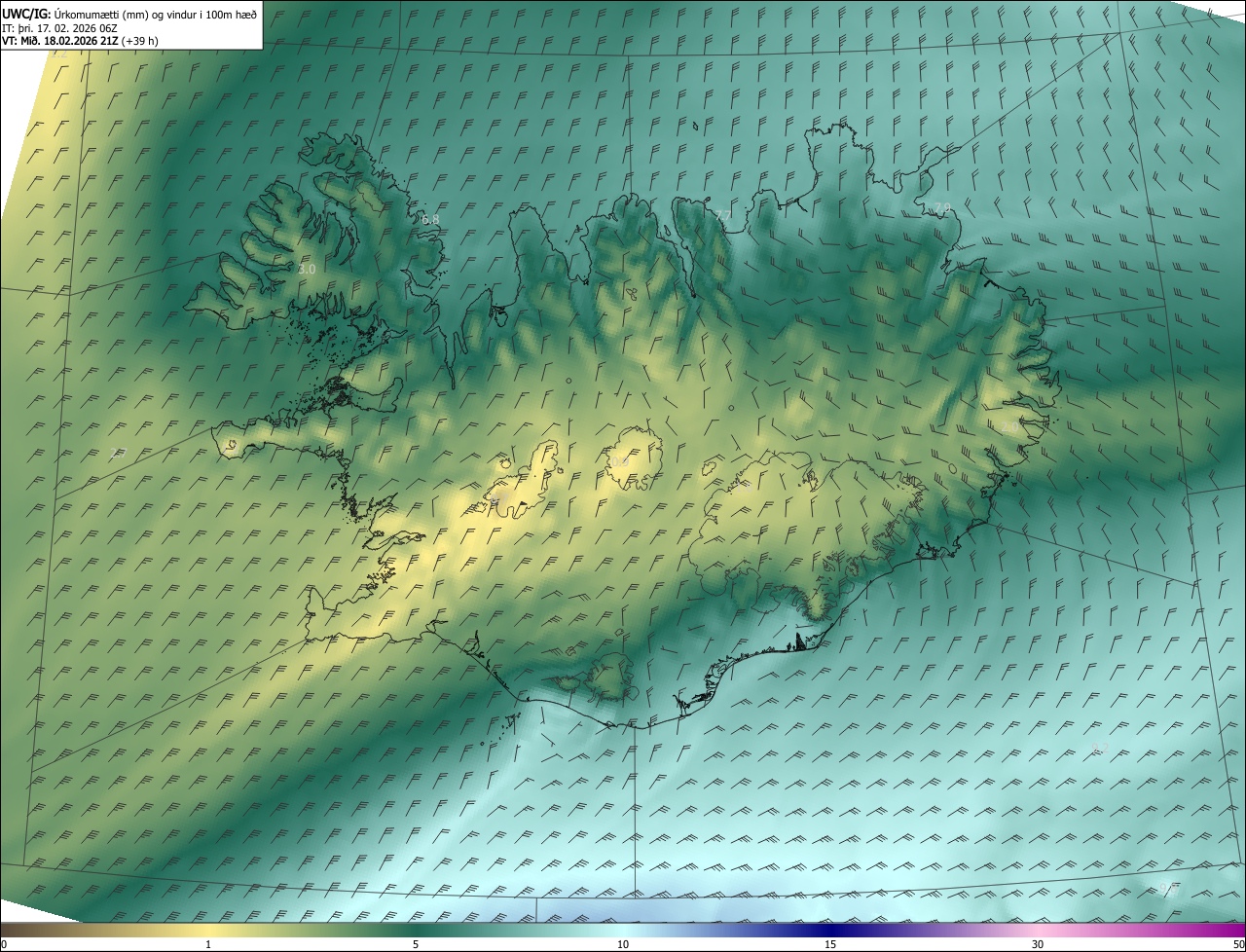
Task: Click the '2.0' value label near the east coast
Action: click(1009, 428)
